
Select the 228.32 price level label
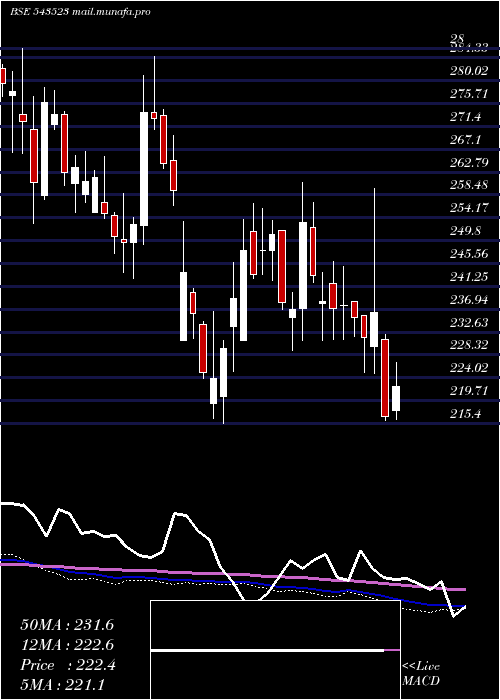tap(469, 345)
